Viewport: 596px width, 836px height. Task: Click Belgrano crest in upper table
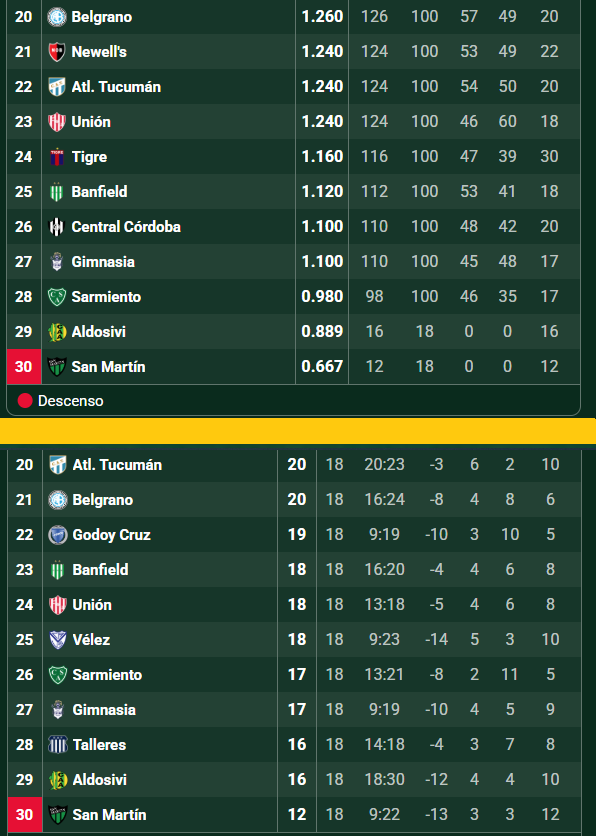(x=57, y=17)
